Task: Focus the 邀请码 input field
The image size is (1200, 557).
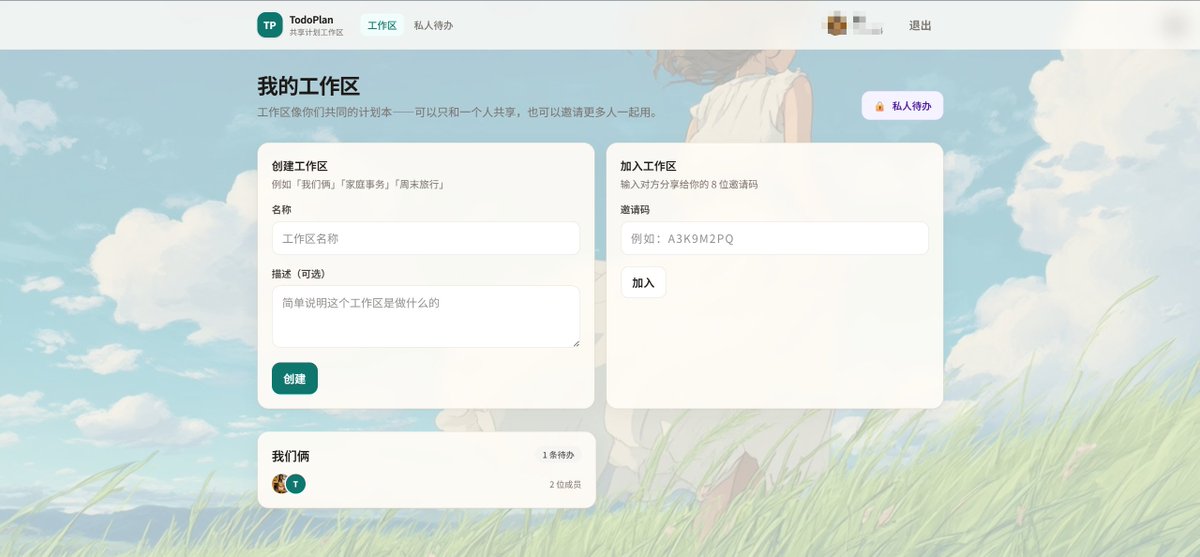Action: click(x=775, y=238)
